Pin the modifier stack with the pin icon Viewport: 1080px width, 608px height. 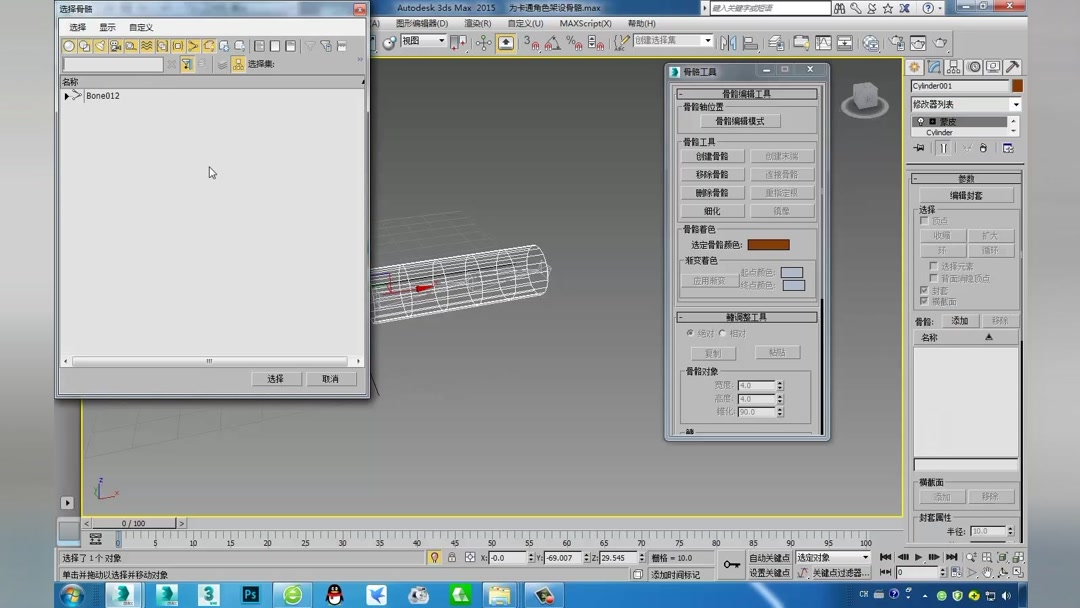(x=918, y=147)
